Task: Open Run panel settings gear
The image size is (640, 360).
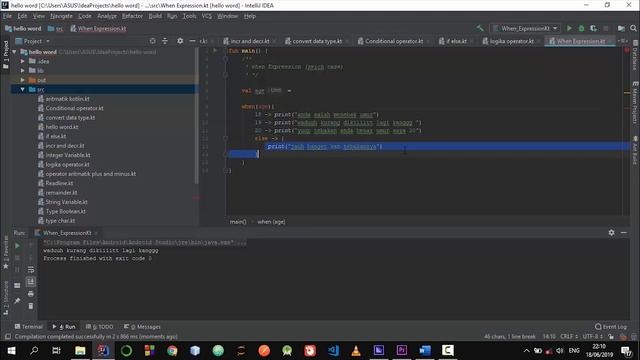Action: coord(611,232)
